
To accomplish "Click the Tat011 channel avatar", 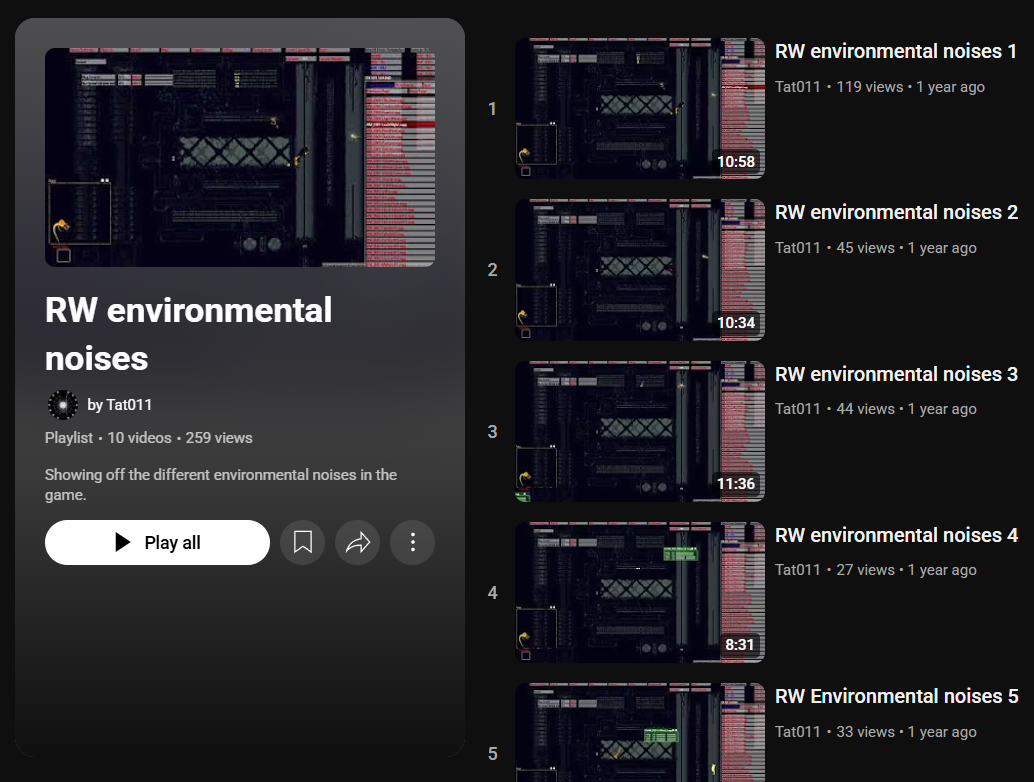I will (x=63, y=405).
